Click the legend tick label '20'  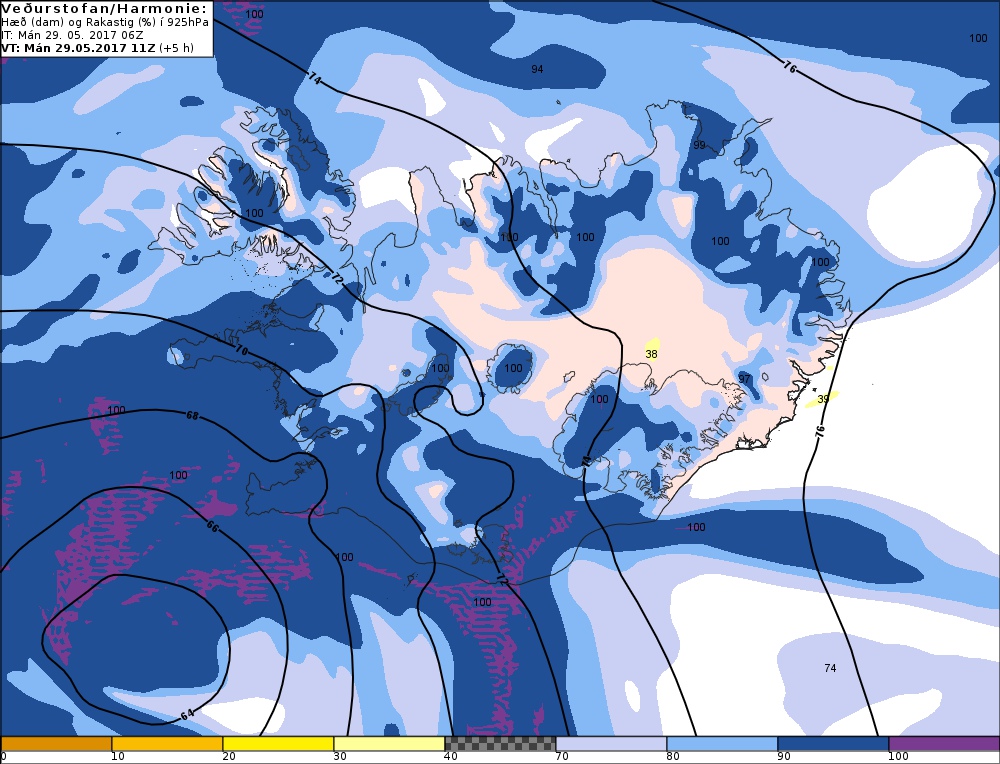pos(229,756)
